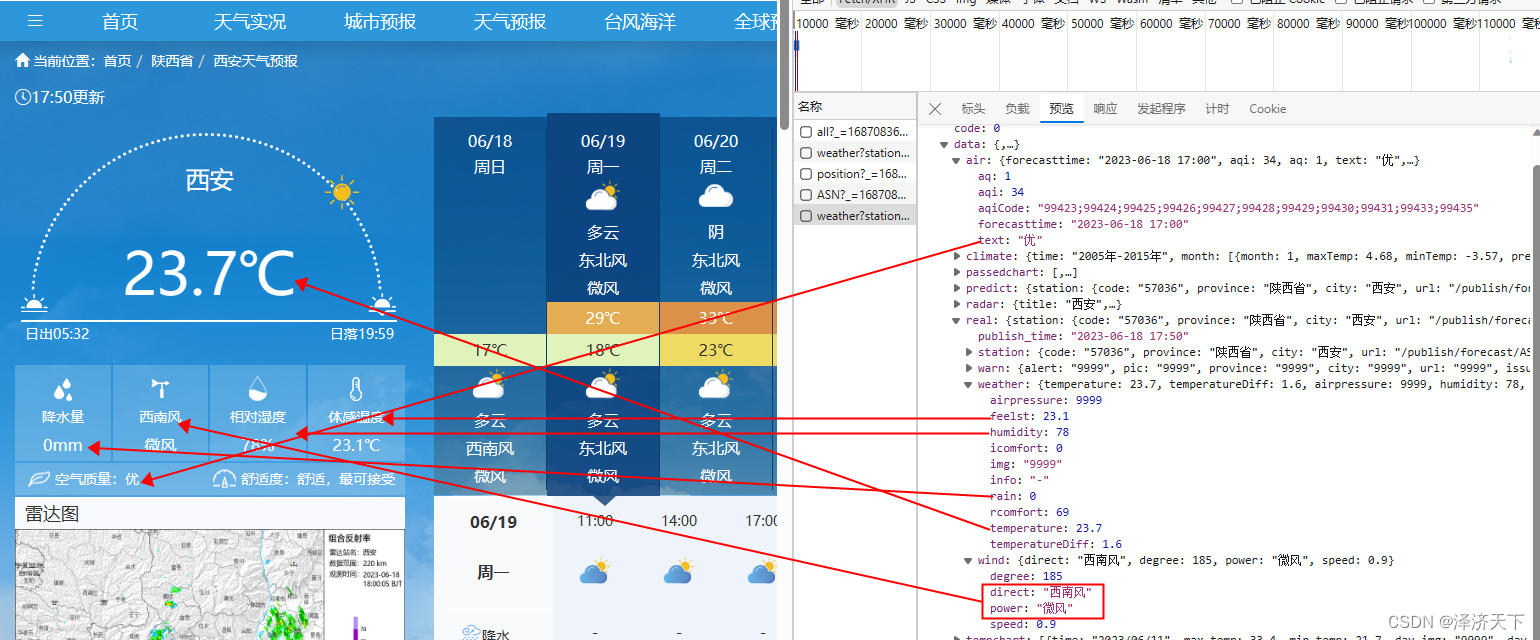This screenshot has height=640, width=1540.
Task: Open 首页 in the top navigation
Action: tap(120, 21)
